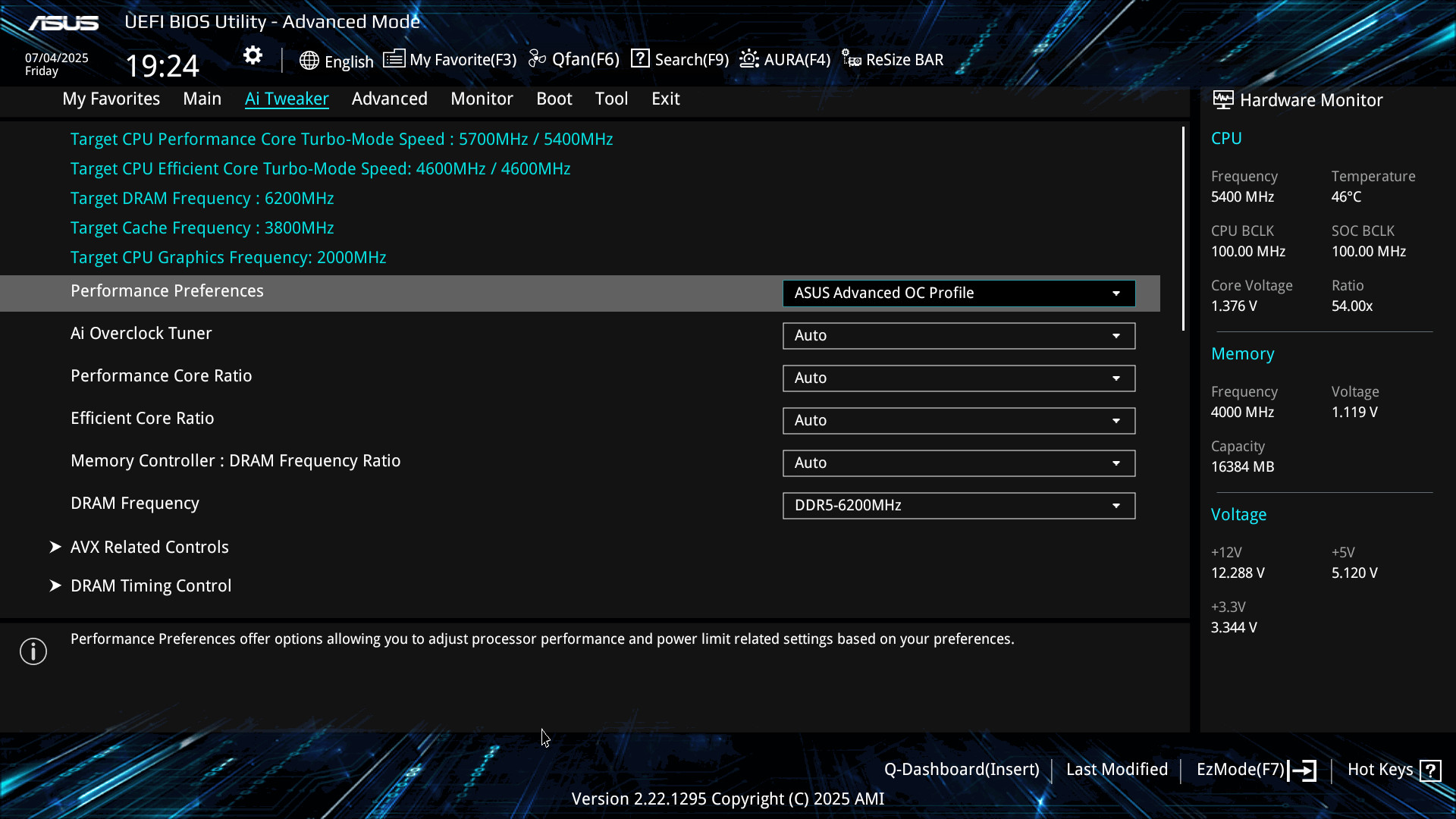The image size is (1456, 819).
Task: Click the info icon beside the help text
Action: [33, 651]
